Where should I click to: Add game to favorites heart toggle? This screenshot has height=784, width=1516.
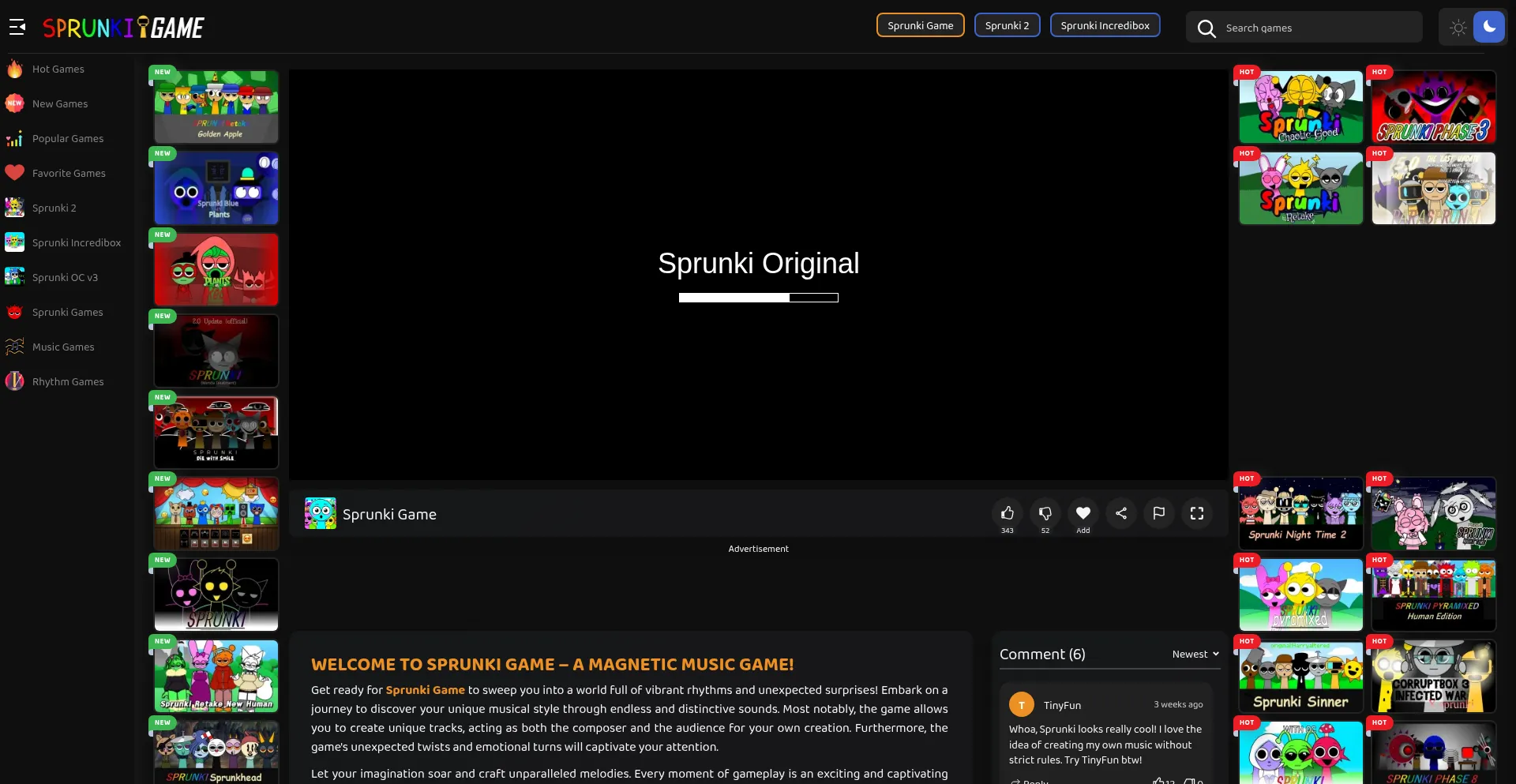[x=1083, y=513]
